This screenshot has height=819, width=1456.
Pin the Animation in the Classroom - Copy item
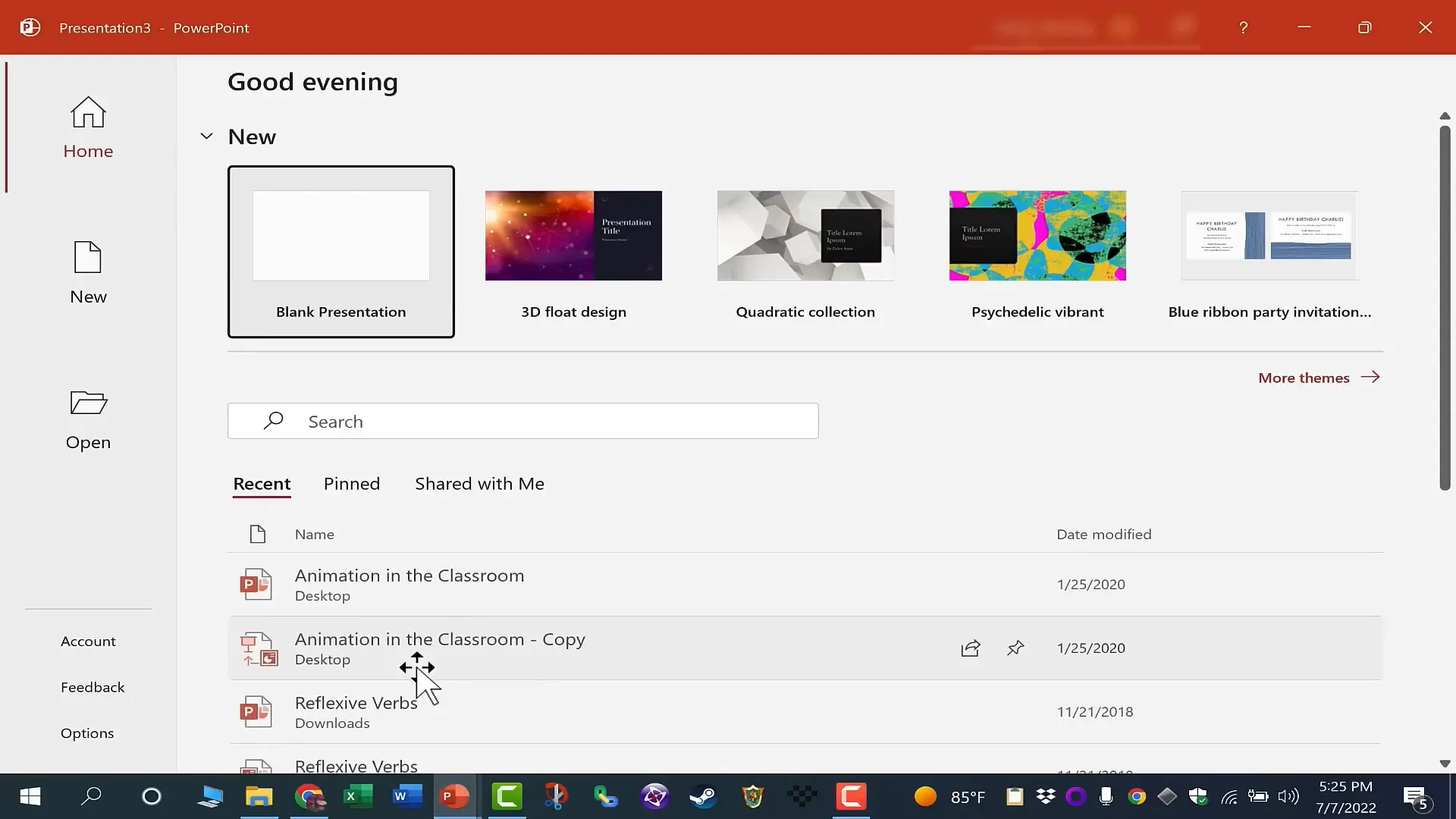point(1015,648)
